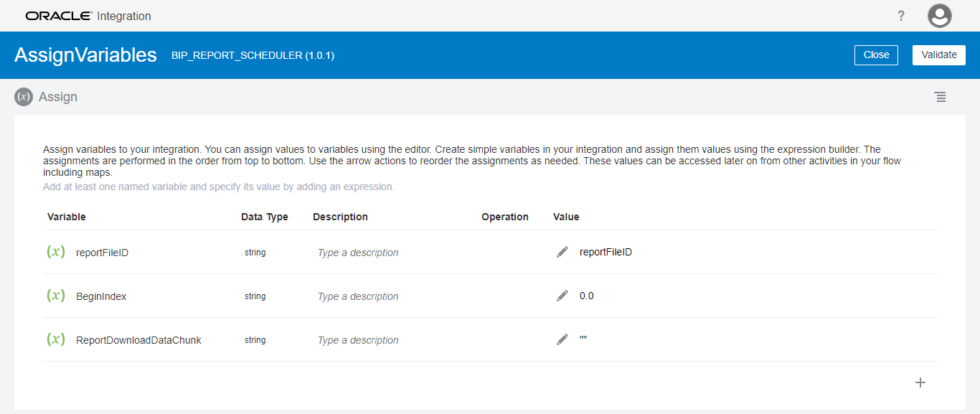The image size is (980, 414).
Task: Add a new variable with plus icon
Action: (x=920, y=382)
